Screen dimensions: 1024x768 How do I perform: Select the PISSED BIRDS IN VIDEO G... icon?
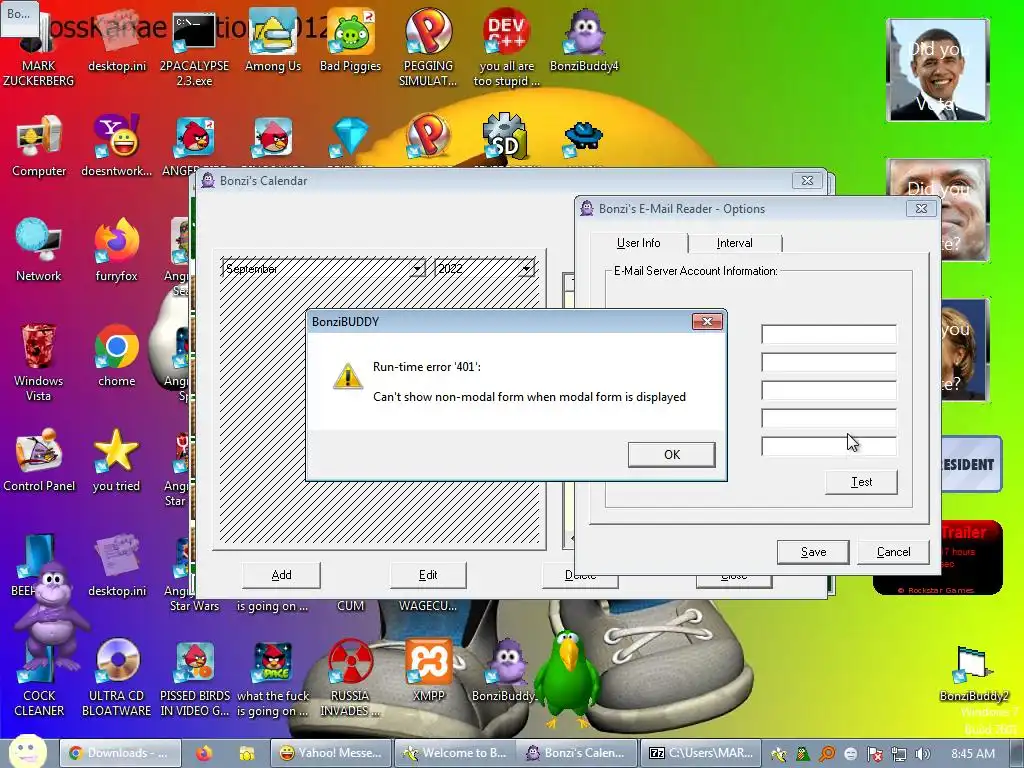click(195, 678)
